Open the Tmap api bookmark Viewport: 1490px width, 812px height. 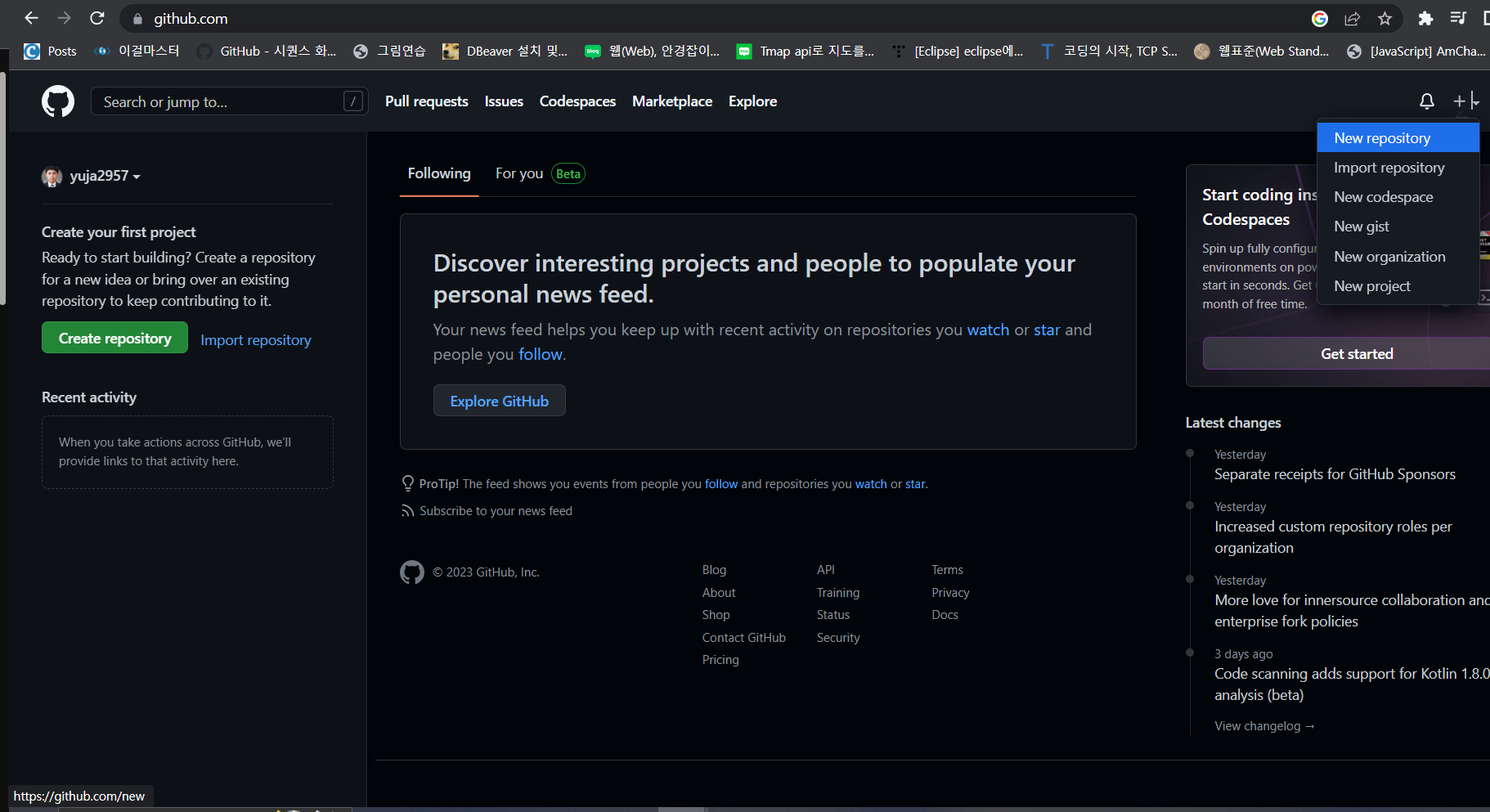click(x=806, y=52)
